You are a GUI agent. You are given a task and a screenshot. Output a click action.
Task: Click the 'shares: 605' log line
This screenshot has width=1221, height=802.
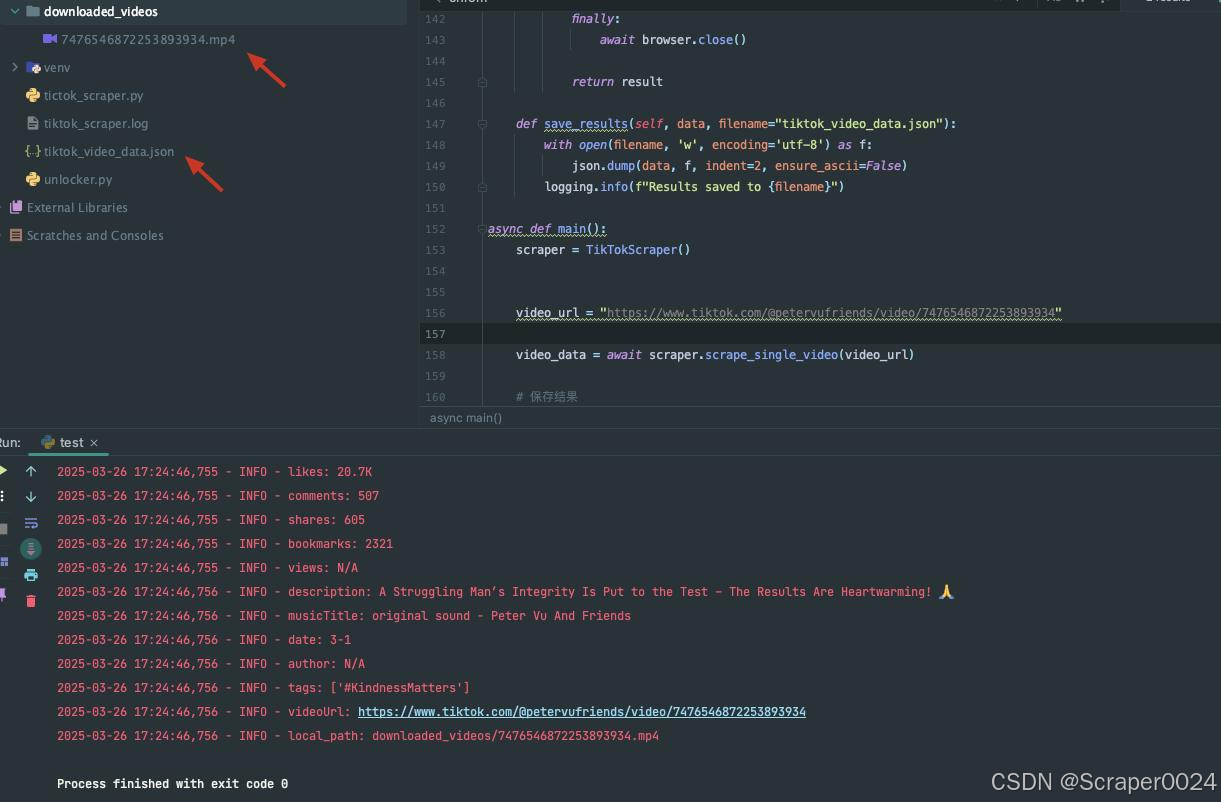(x=211, y=520)
